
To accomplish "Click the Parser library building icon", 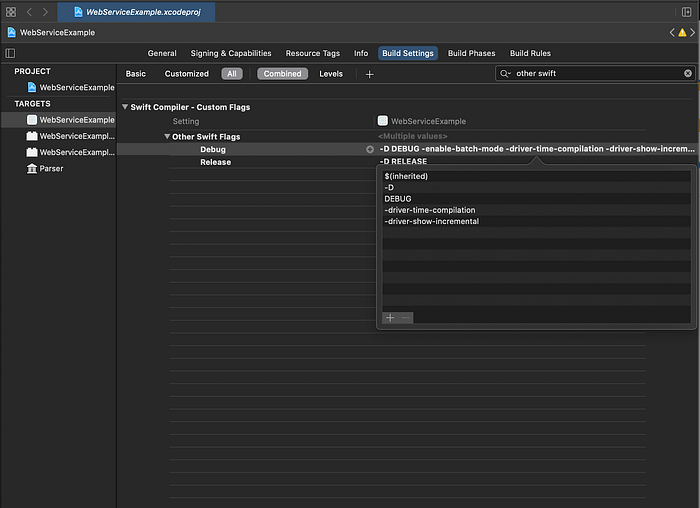I will click(32, 169).
